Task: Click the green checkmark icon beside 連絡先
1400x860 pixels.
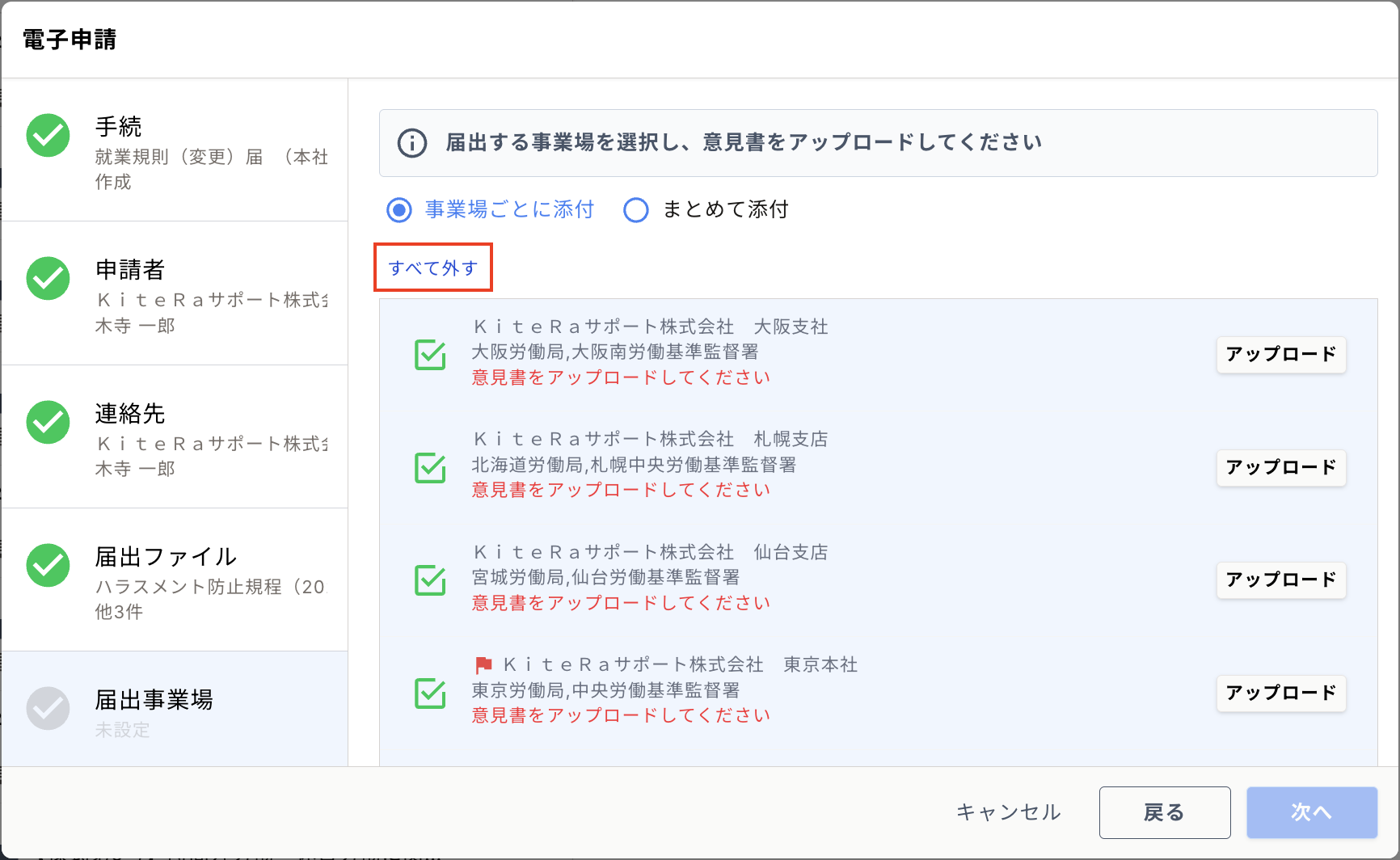Action: pyautogui.click(x=48, y=422)
